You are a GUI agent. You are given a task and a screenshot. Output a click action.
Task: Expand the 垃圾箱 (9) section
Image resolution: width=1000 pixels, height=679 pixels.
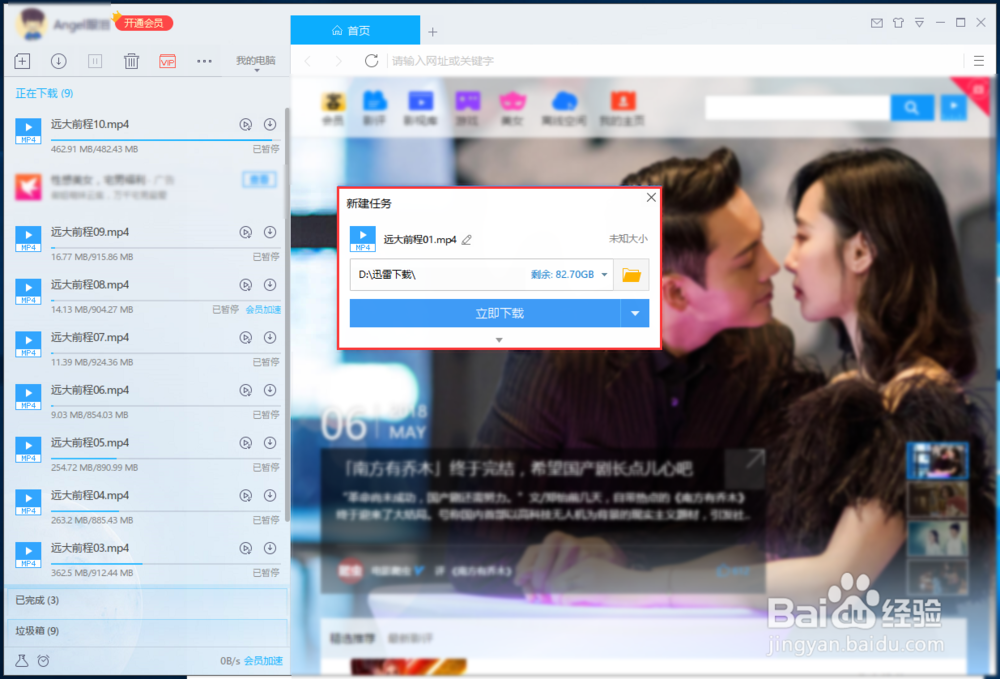146,631
